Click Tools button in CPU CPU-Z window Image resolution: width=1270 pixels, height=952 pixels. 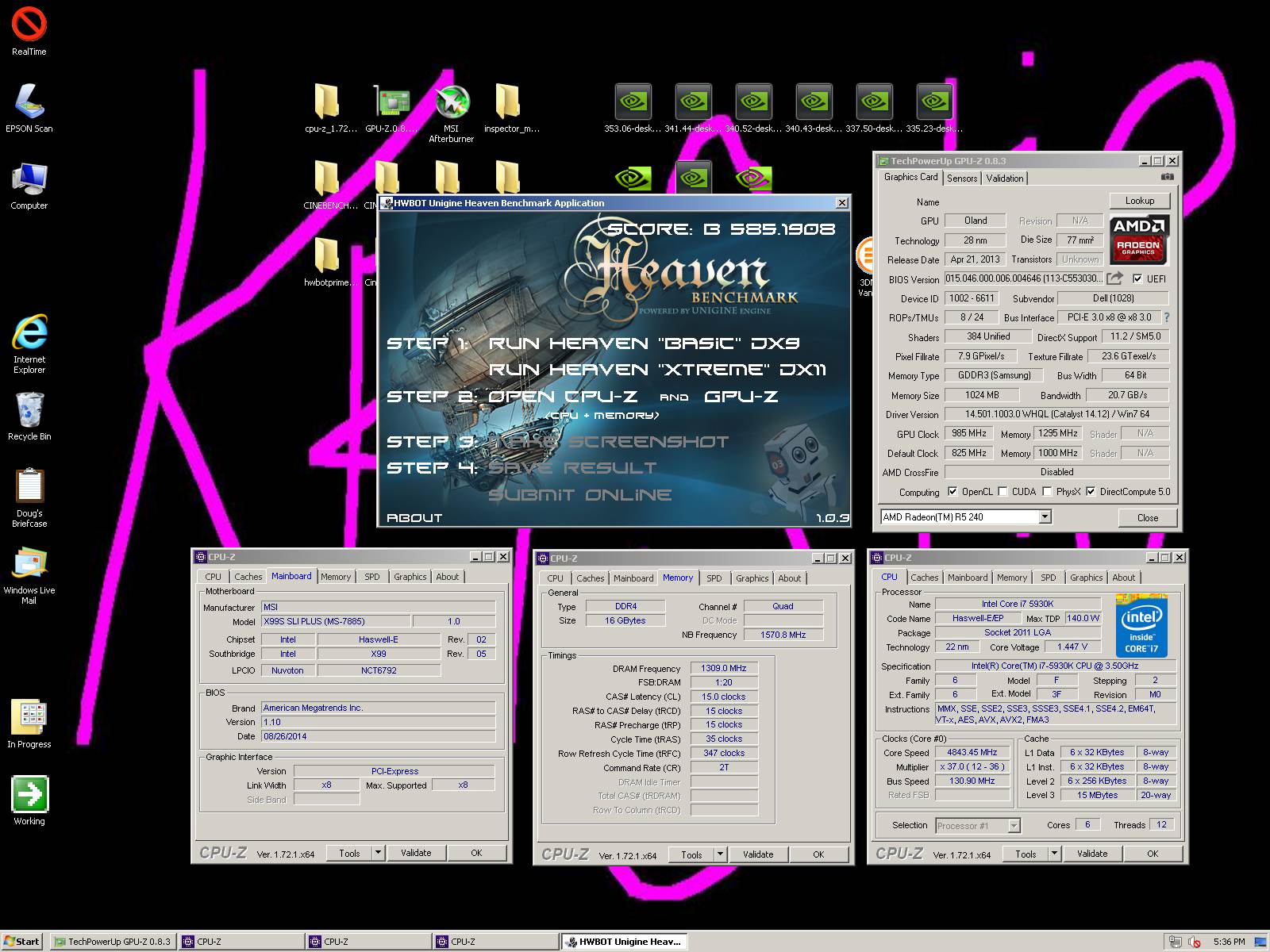pyautogui.click(x=1026, y=854)
